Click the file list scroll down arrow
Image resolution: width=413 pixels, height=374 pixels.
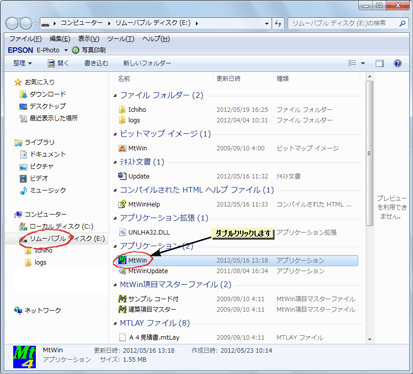(369, 339)
